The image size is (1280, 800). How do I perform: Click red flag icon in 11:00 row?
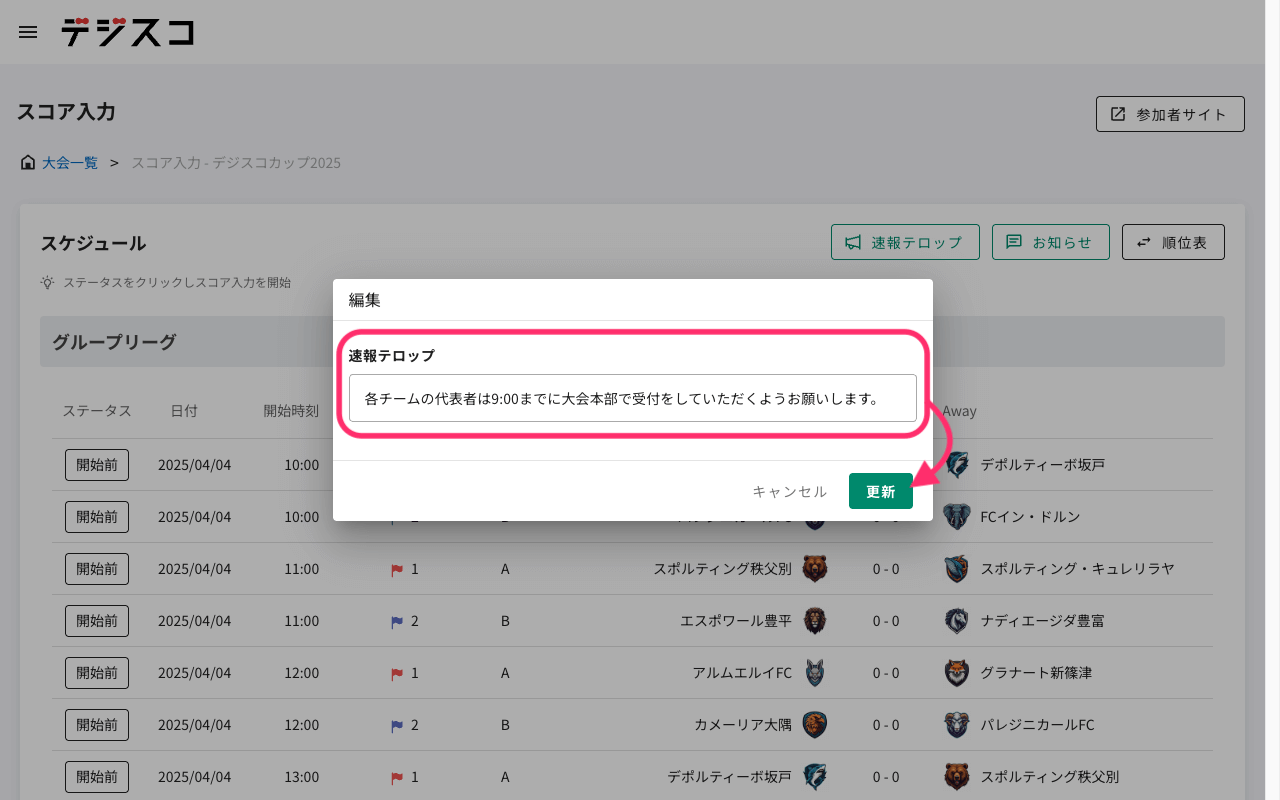tap(397, 570)
